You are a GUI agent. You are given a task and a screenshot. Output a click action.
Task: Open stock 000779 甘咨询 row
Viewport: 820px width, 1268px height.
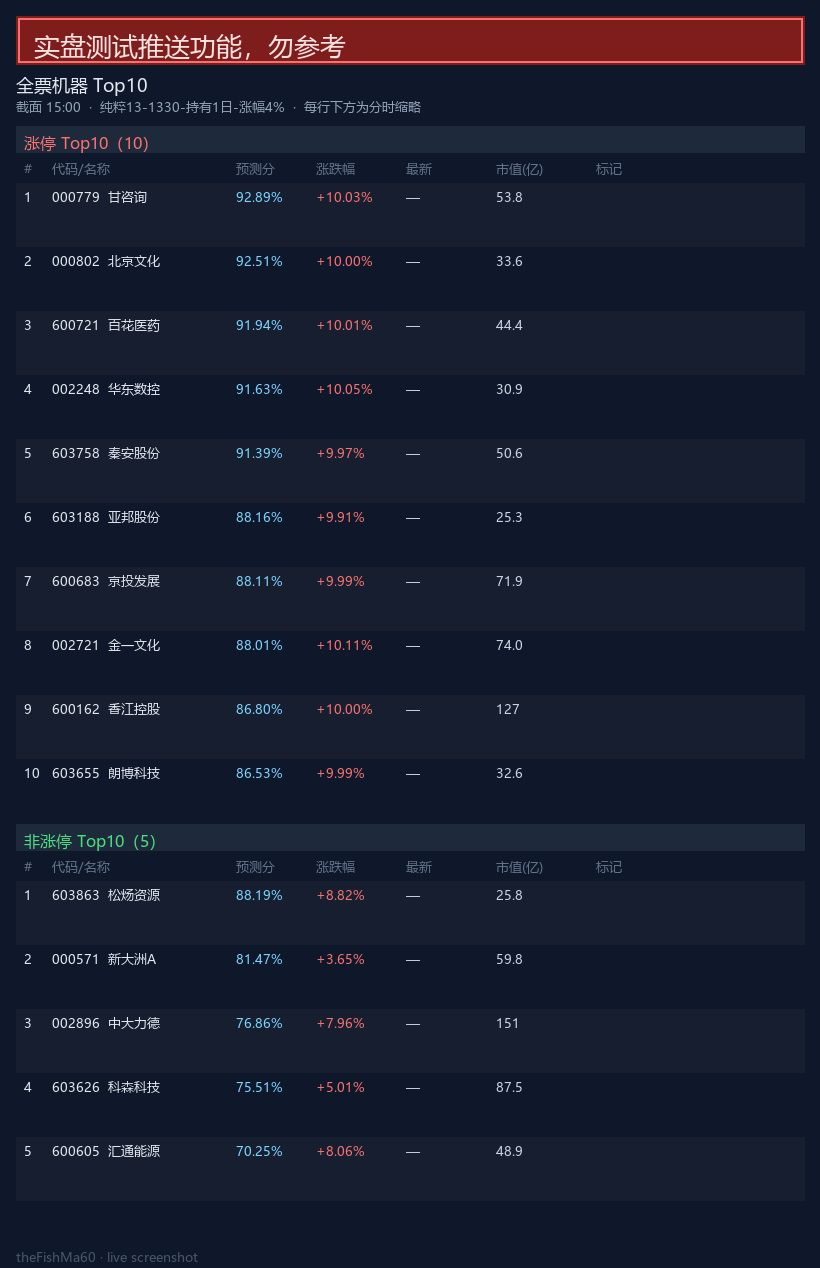click(x=410, y=215)
